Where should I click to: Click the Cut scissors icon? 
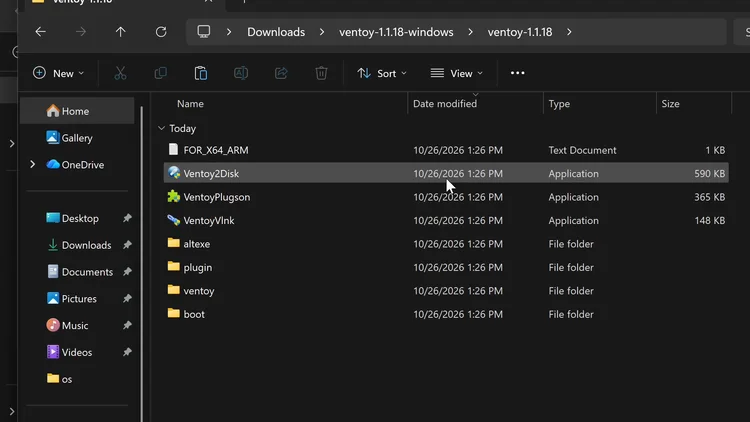120,73
